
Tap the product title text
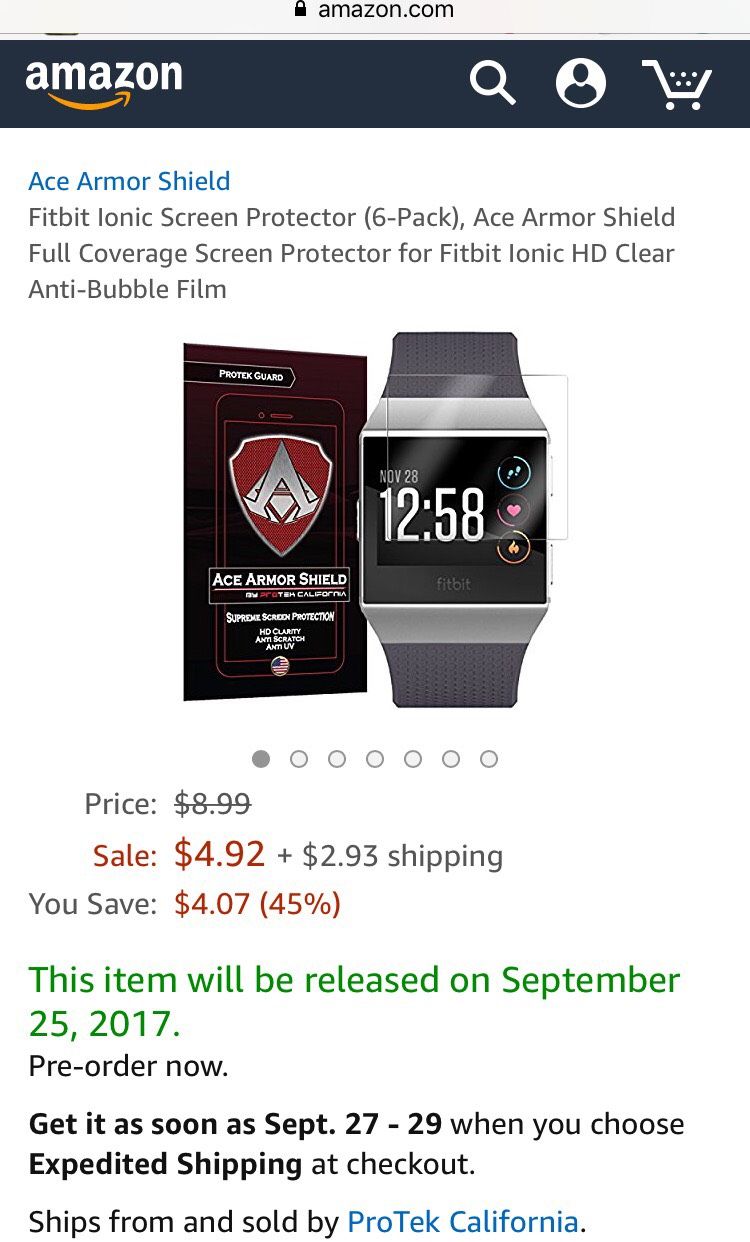tap(352, 253)
